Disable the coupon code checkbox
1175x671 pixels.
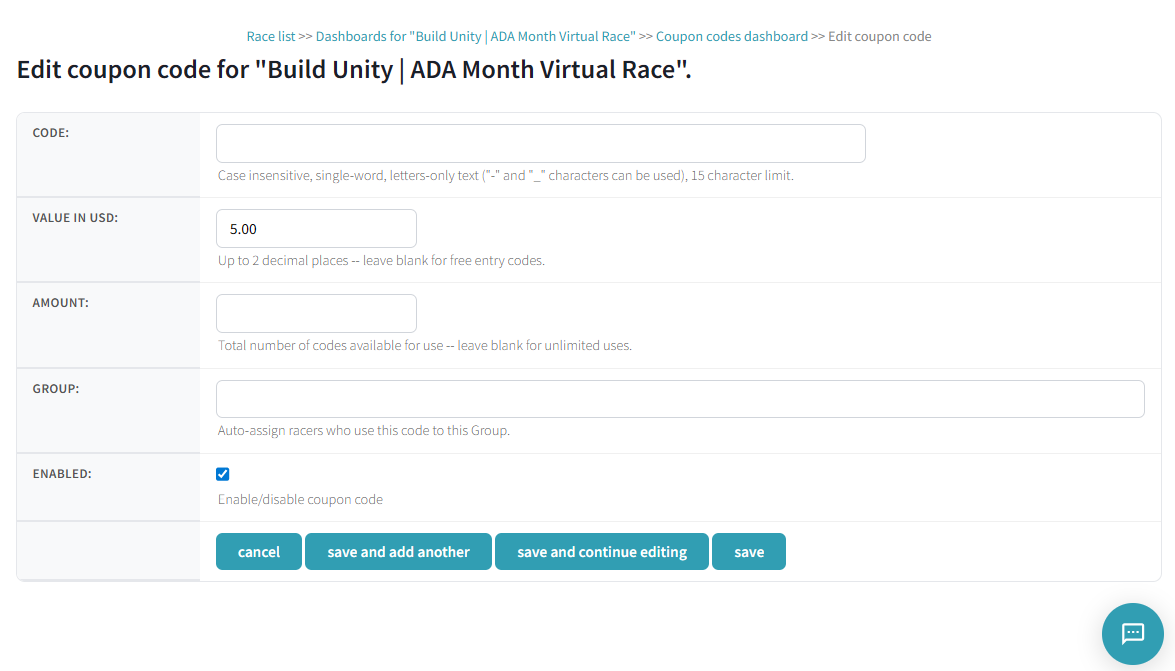[222, 473]
